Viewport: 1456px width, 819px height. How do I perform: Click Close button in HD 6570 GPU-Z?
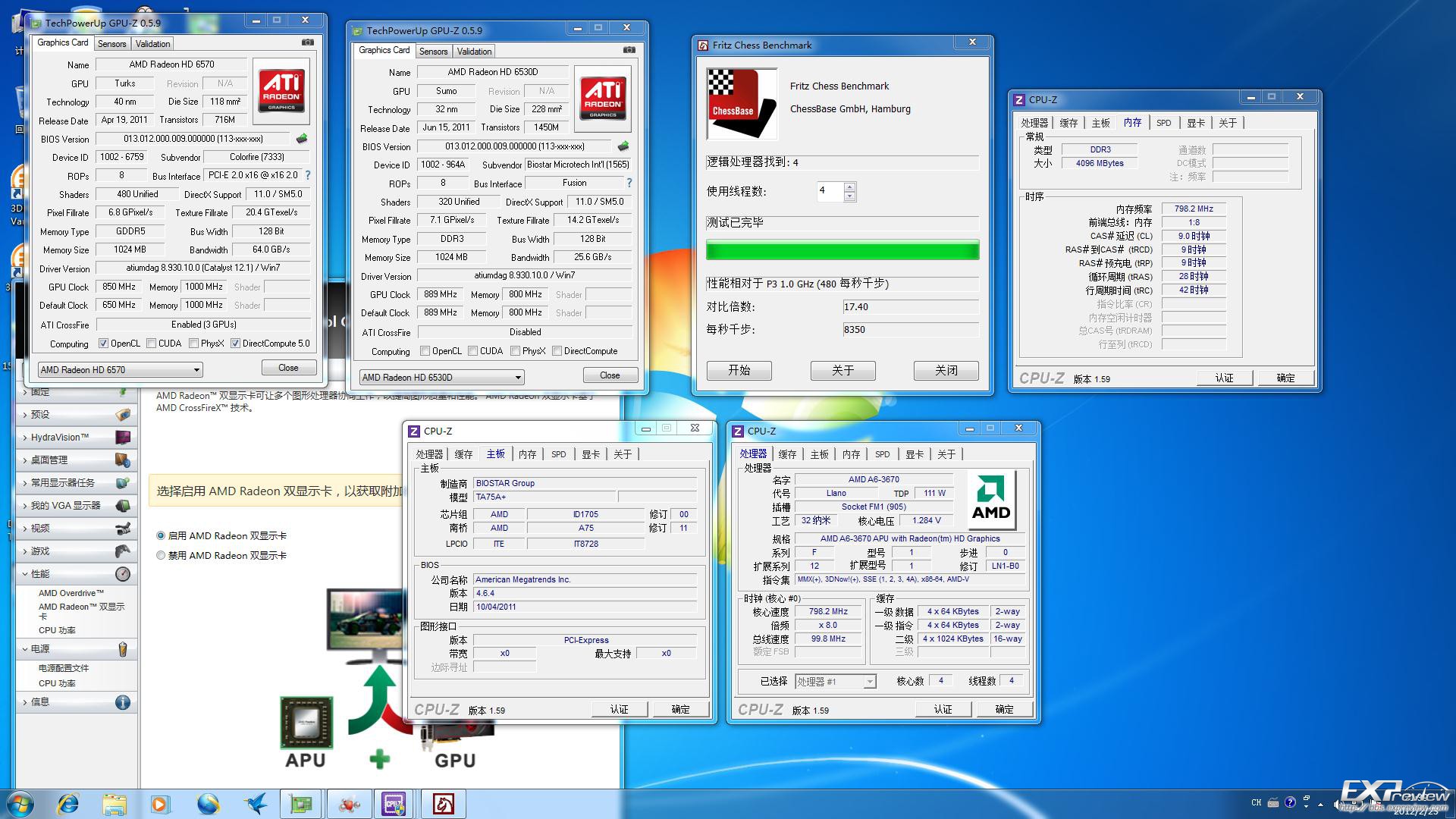289,368
